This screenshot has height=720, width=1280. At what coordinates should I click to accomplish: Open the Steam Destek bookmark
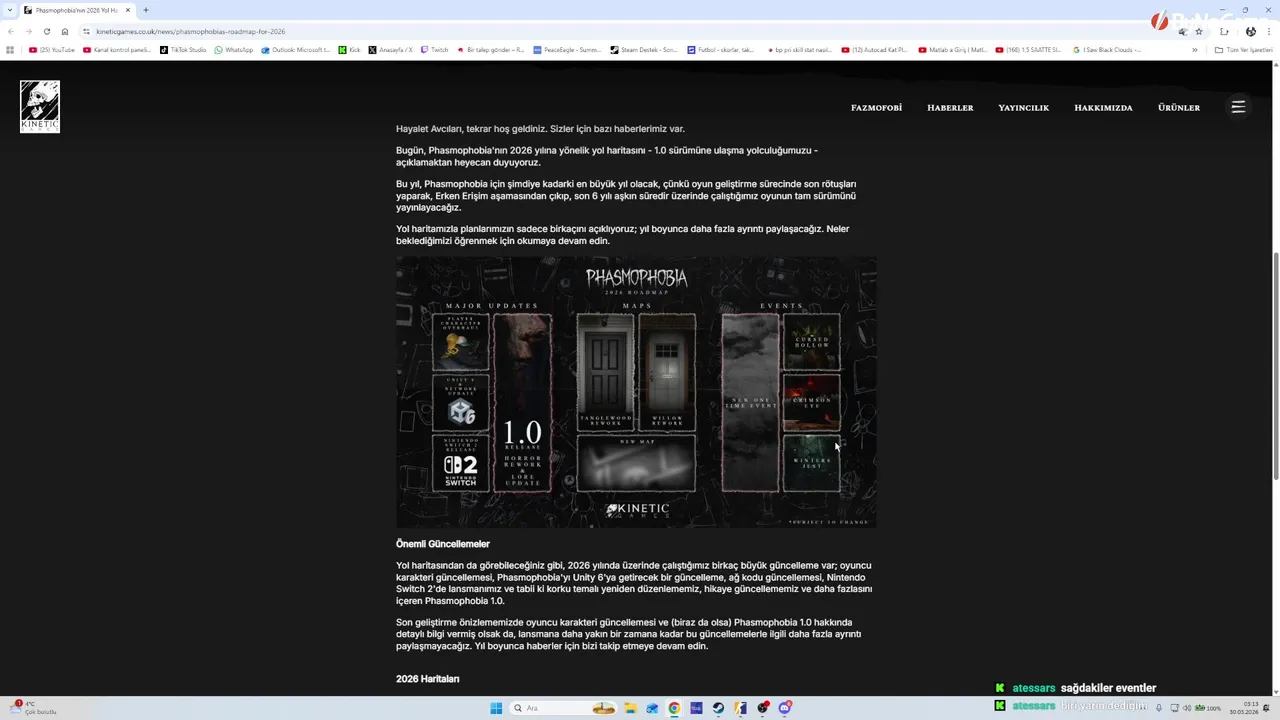[x=644, y=50]
